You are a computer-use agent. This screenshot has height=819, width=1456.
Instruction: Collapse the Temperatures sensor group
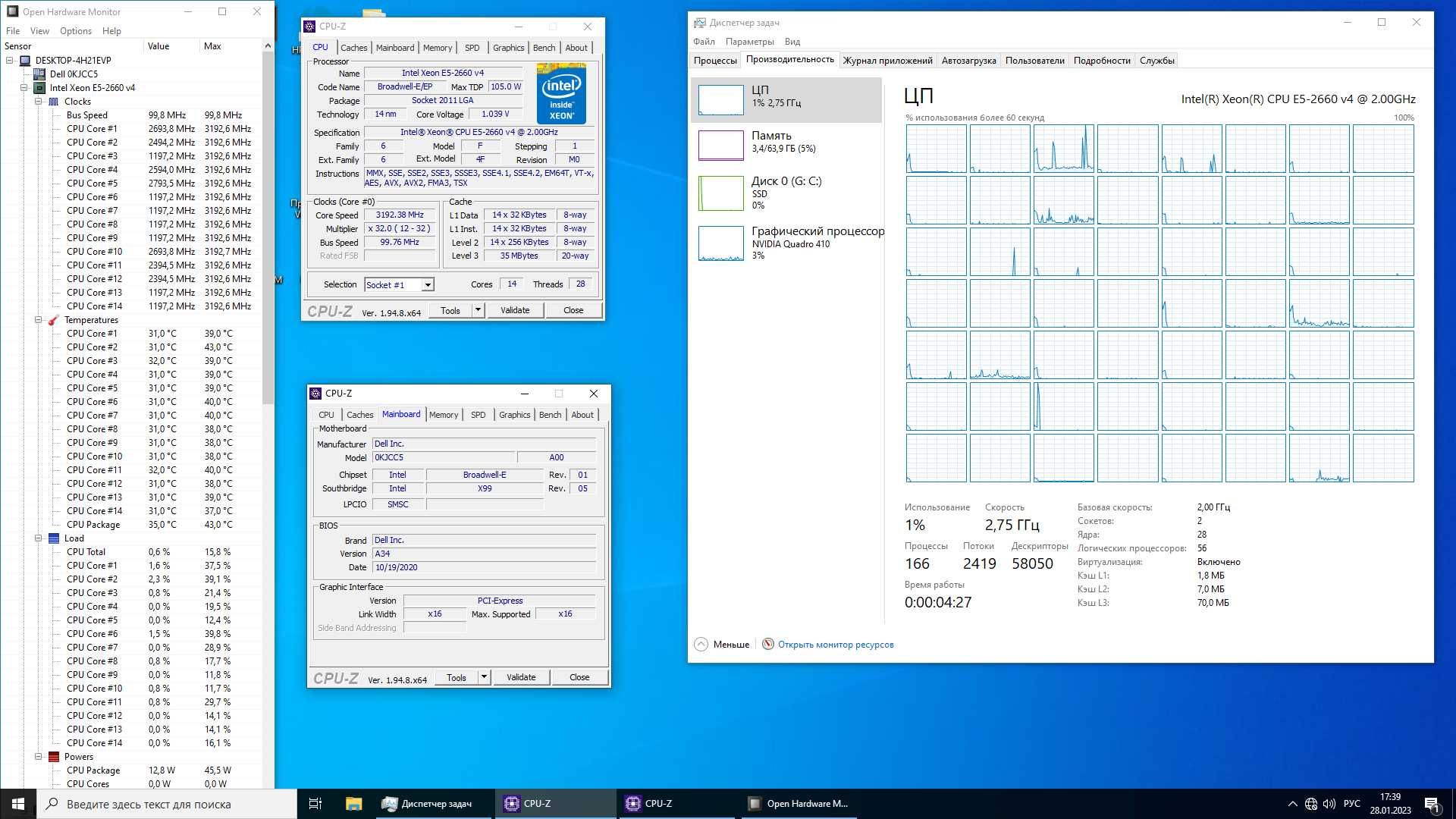39,320
